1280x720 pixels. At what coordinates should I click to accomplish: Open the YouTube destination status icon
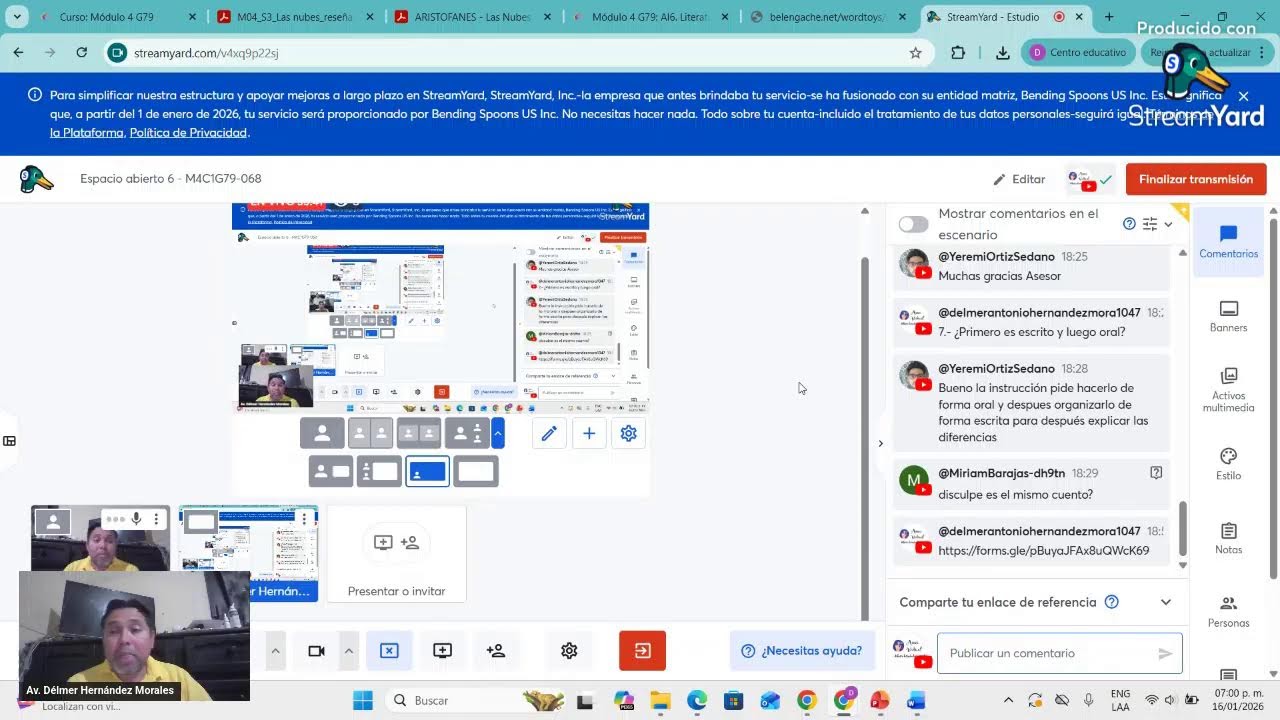(x=1089, y=179)
